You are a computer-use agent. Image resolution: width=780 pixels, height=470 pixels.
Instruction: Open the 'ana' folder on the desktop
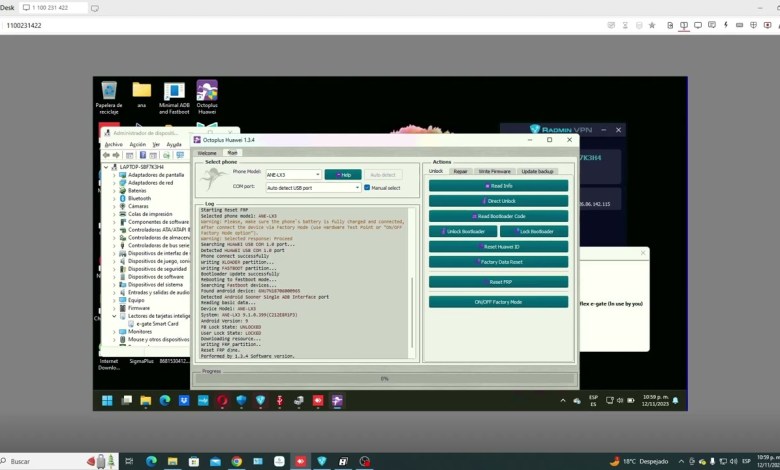tap(141, 93)
